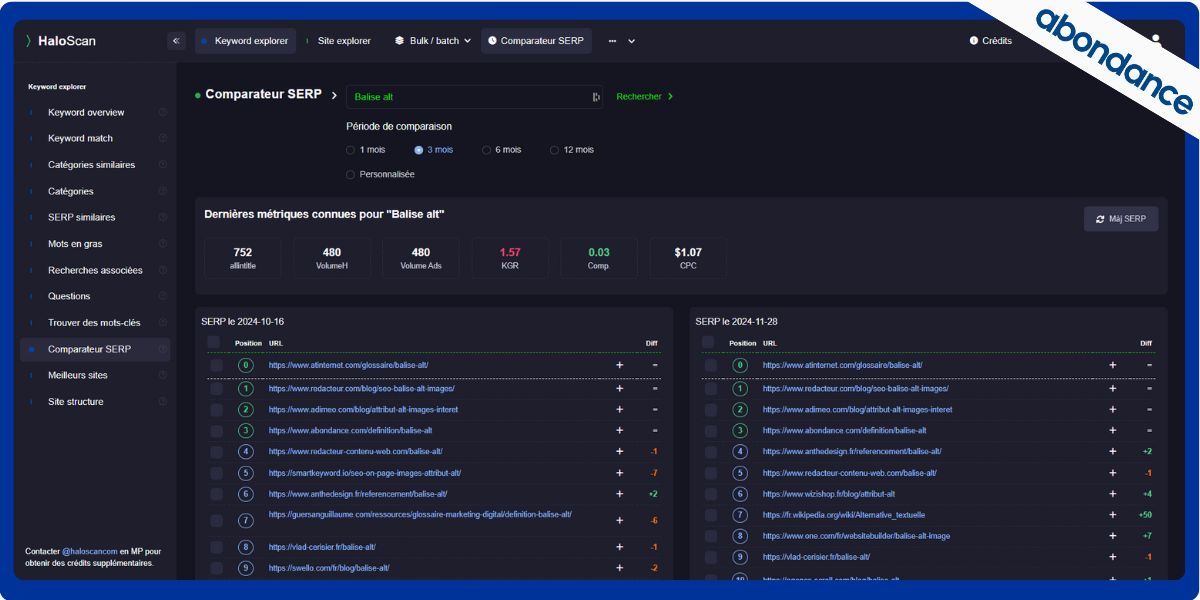Image resolution: width=1200 pixels, height=600 pixels.
Task: Tick the select-all checkbox in 2024-10-16 SERP header
Action: pyautogui.click(x=213, y=342)
